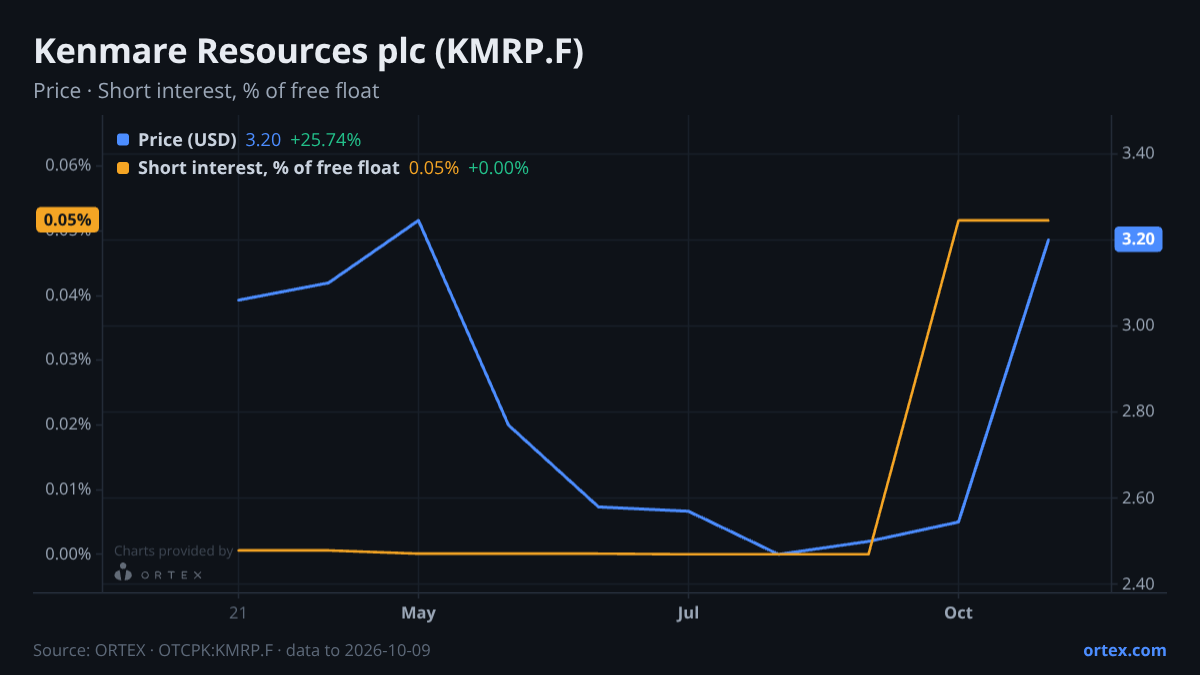Select the orange 0.05% axis value badge
The width and height of the screenshot is (1200, 675).
tap(67, 220)
